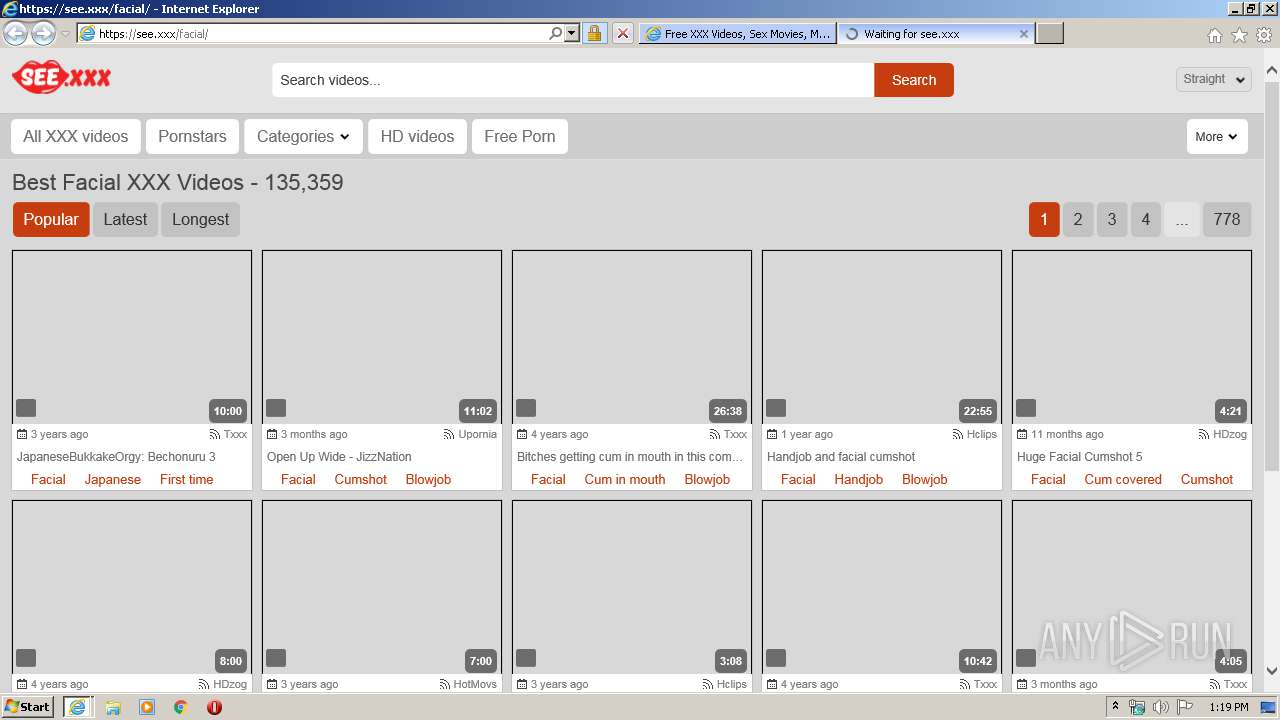Expand the Categories dropdown
The image size is (1280, 720).
pos(303,136)
